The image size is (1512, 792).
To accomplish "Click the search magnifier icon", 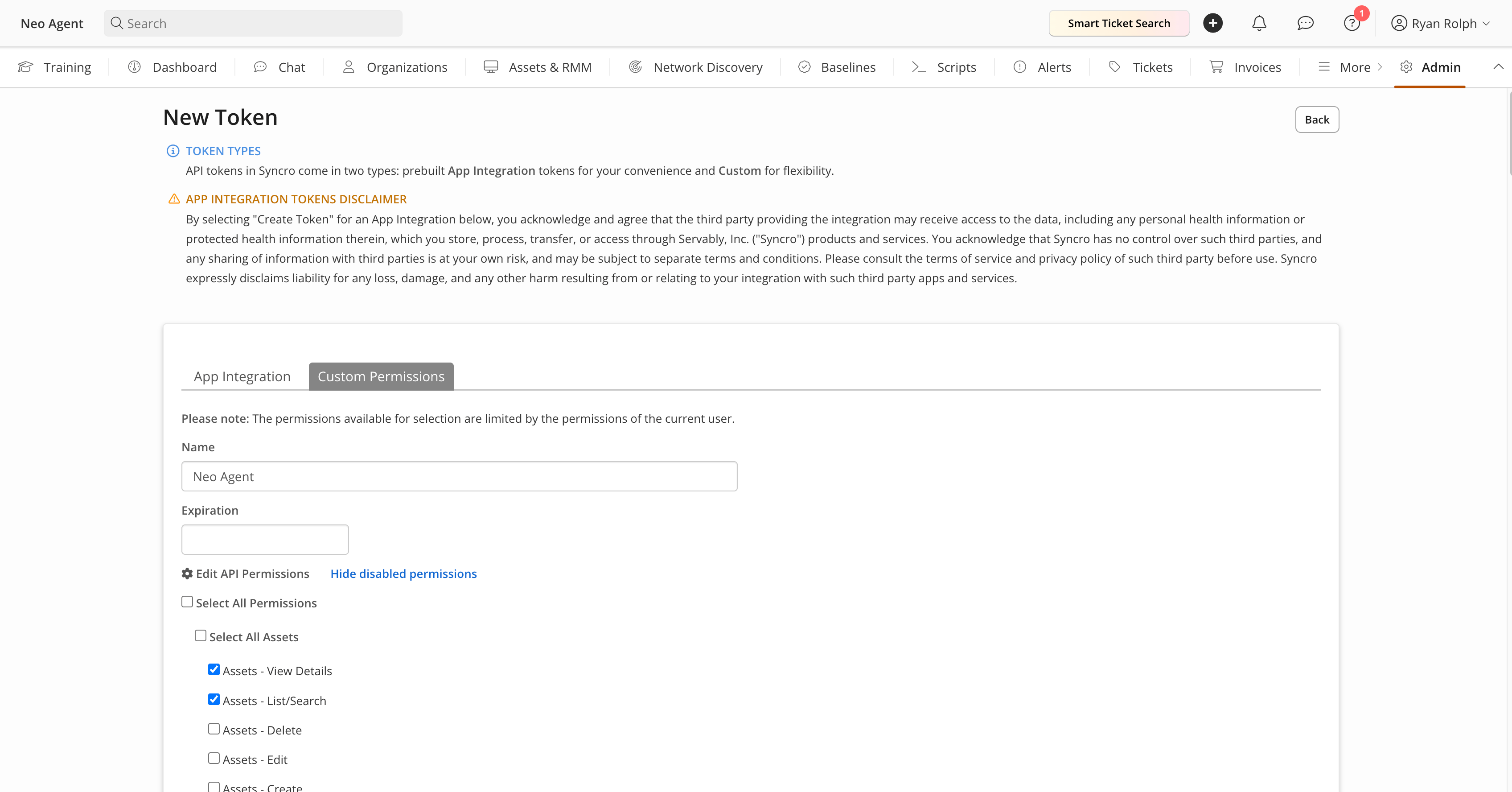I will click(x=116, y=23).
